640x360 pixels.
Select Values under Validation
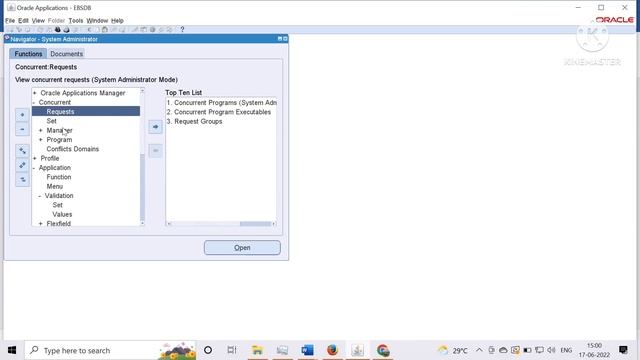click(62, 214)
